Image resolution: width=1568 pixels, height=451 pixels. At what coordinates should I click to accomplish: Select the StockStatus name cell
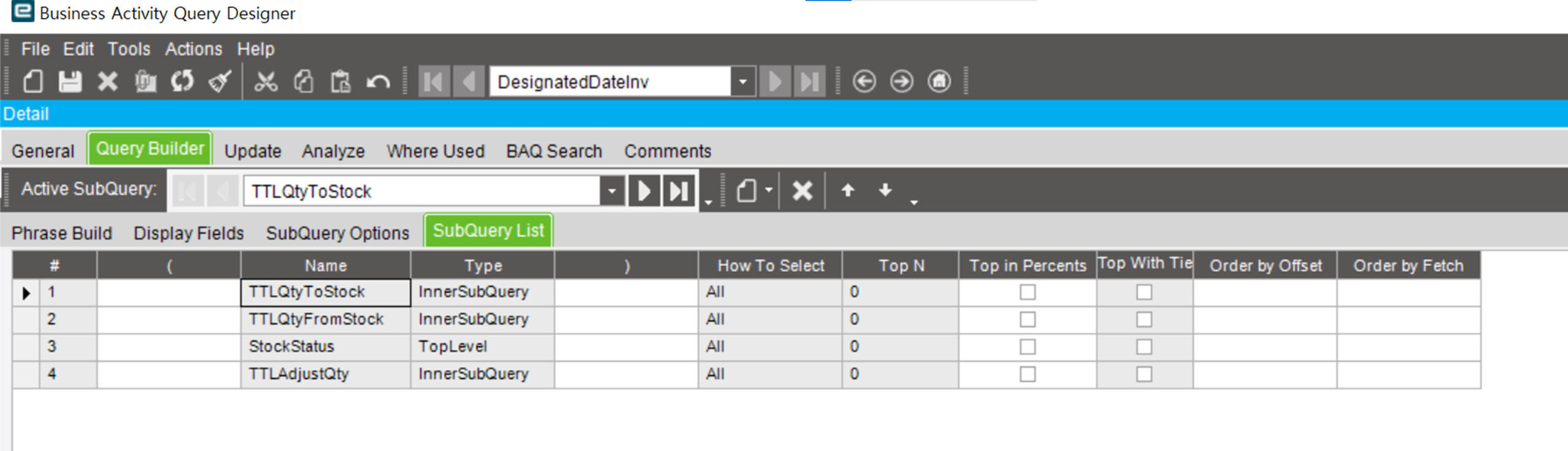point(326,347)
